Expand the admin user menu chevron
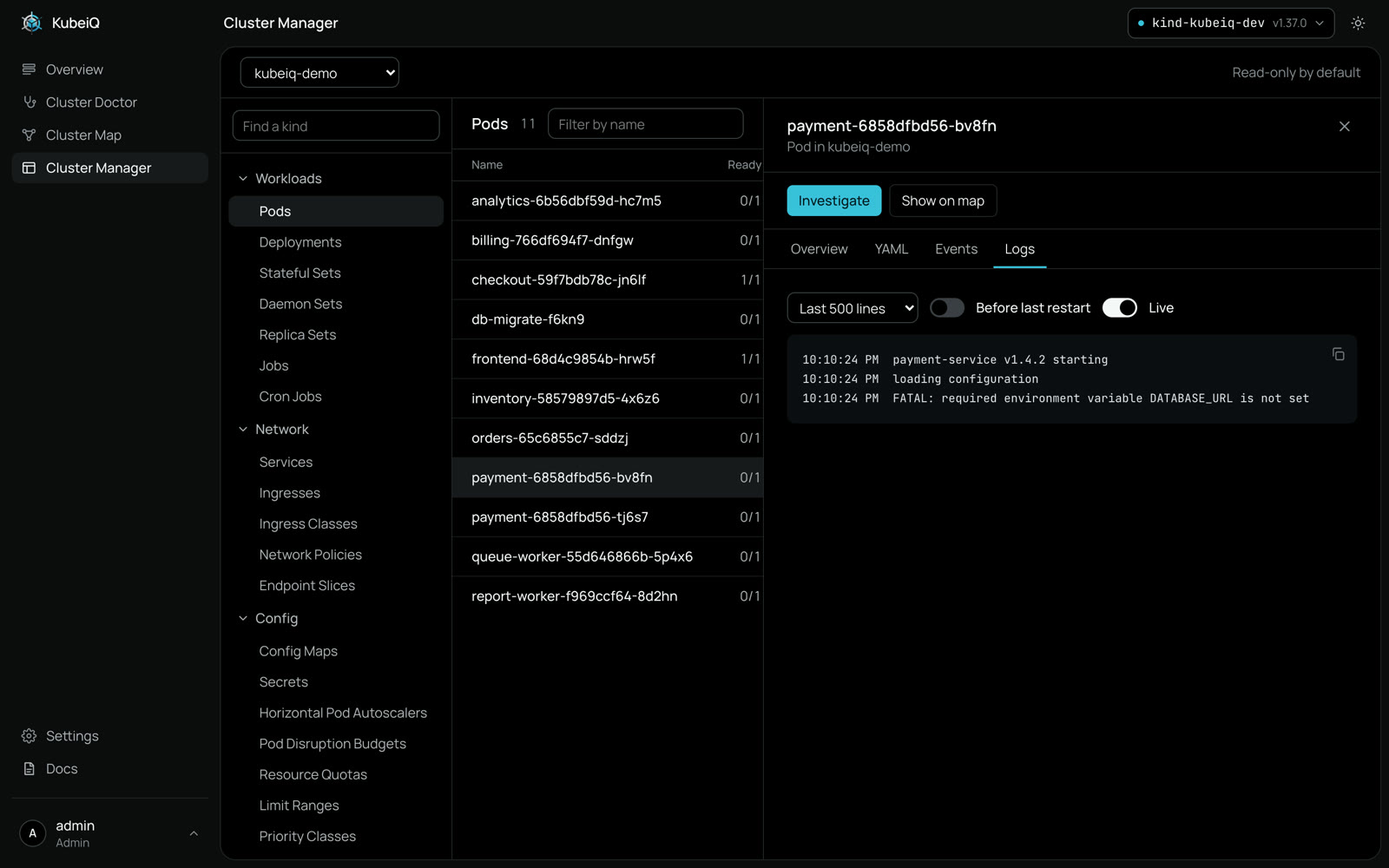Screen dimensions: 1389x868 [194, 833]
